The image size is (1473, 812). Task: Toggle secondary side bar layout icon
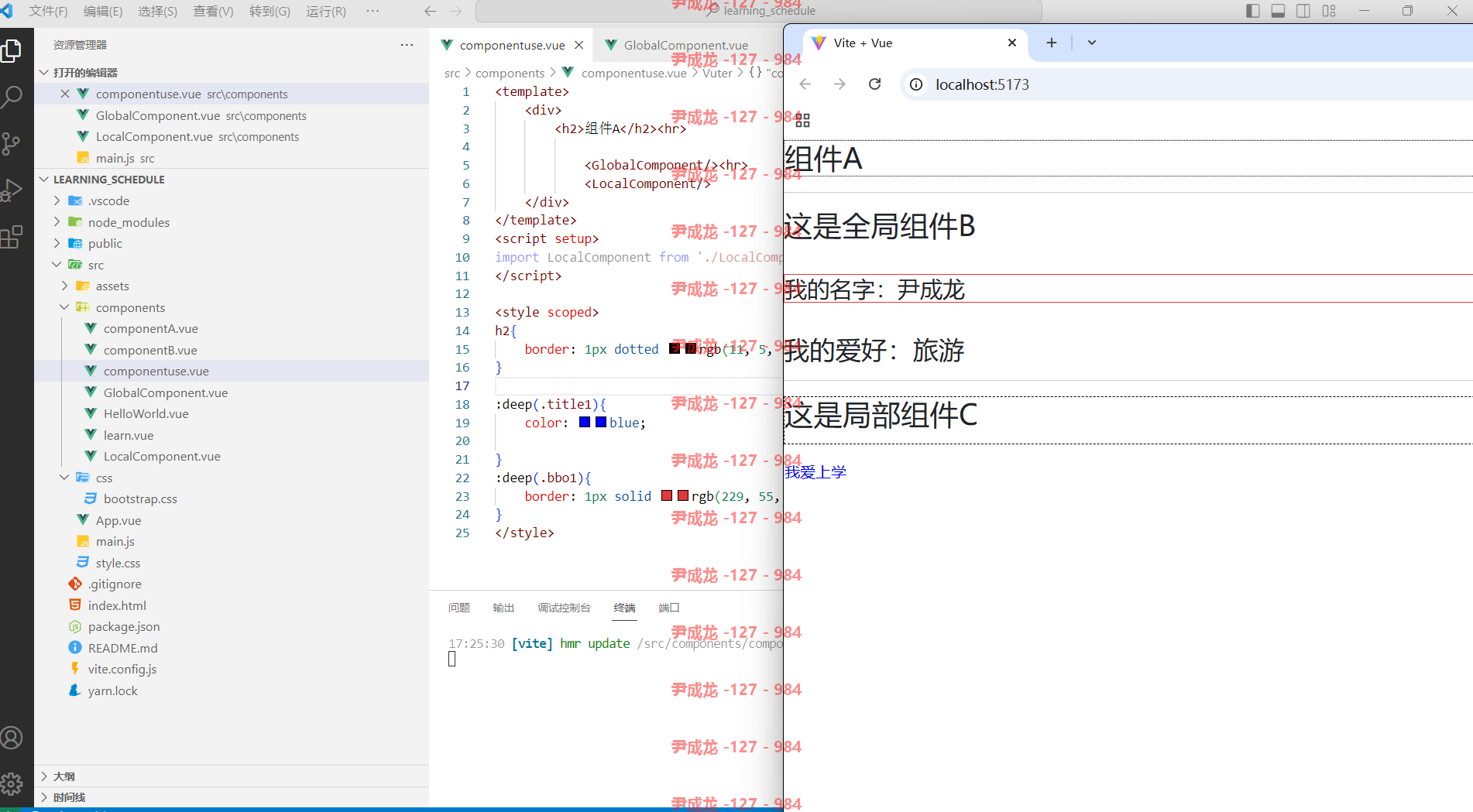click(1304, 11)
